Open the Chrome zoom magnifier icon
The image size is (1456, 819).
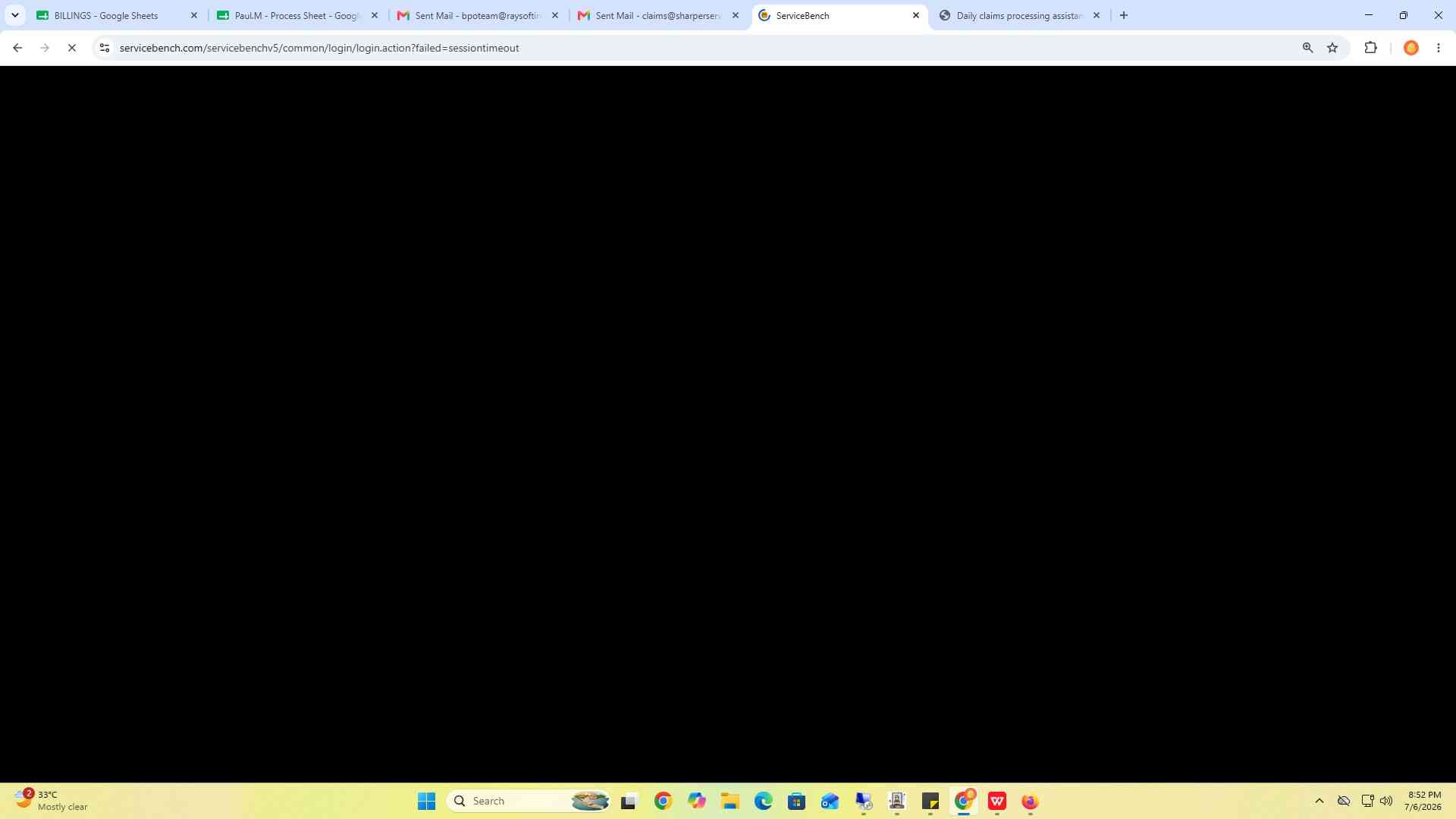click(x=1307, y=48)
